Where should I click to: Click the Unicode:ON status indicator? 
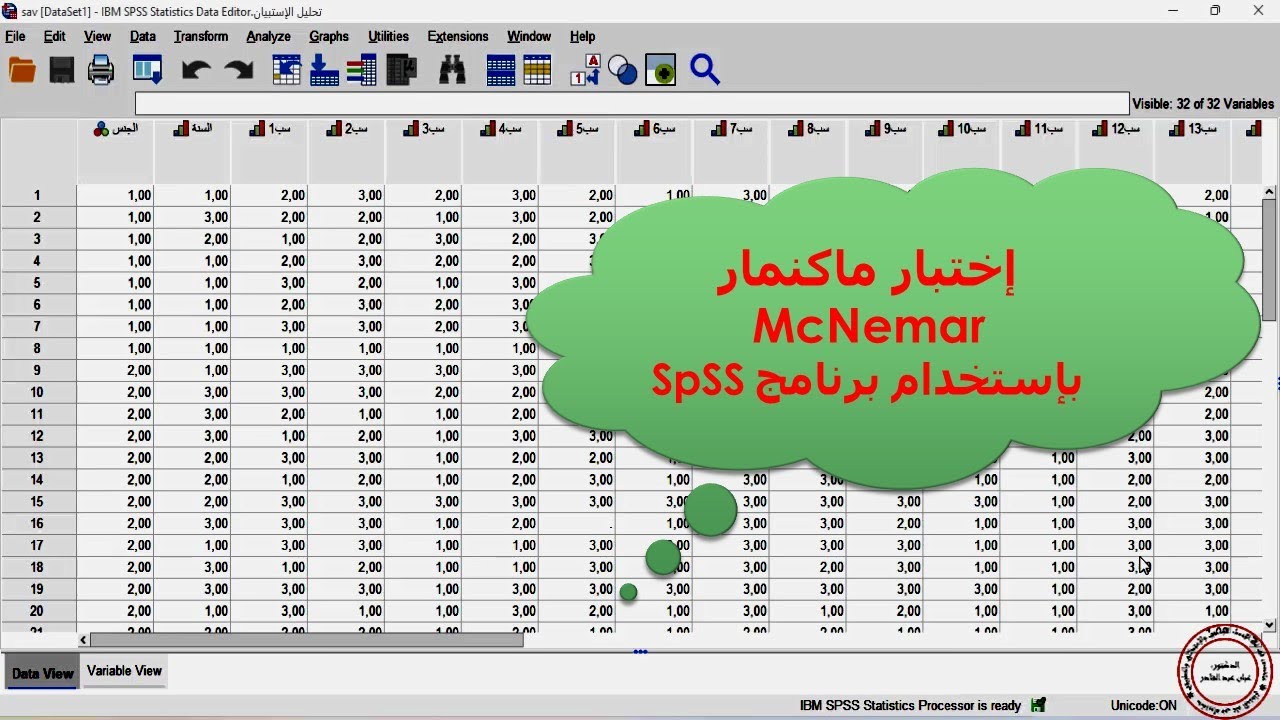coord(1143,705)
